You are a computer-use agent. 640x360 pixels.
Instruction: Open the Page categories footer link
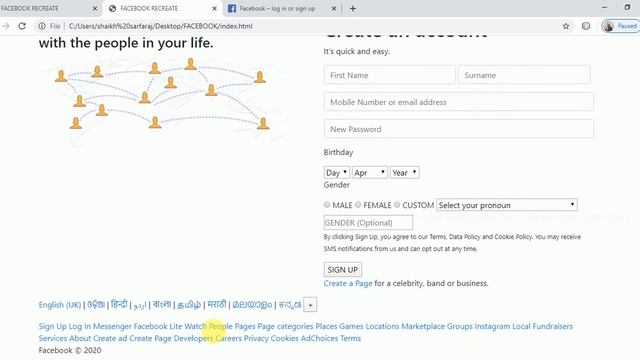pyautogui.click(x=285, y=326)
